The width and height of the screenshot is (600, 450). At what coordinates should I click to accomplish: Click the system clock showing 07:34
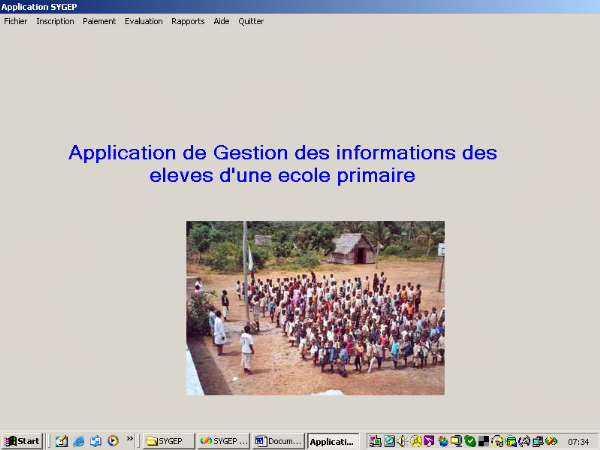coord(578,442)
